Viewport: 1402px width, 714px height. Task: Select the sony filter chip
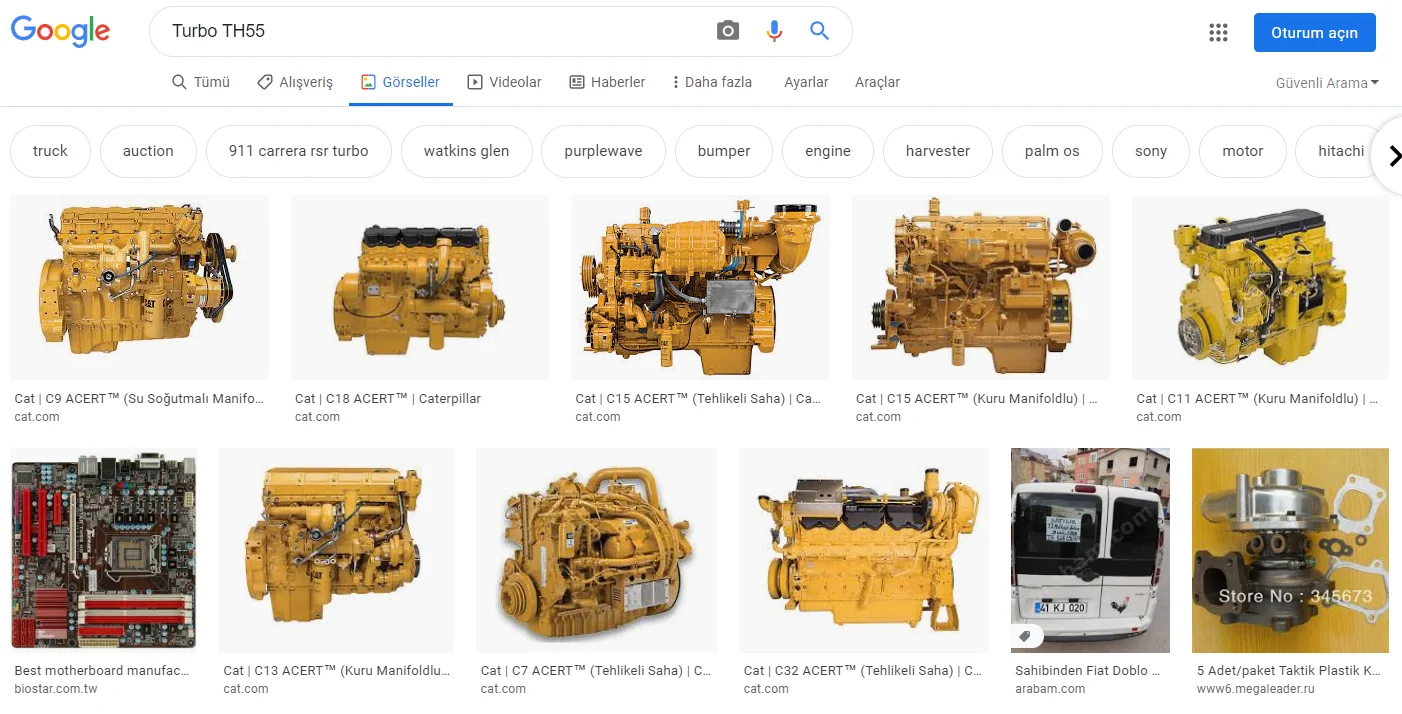pyautogui.click(x=1151, y=151)
